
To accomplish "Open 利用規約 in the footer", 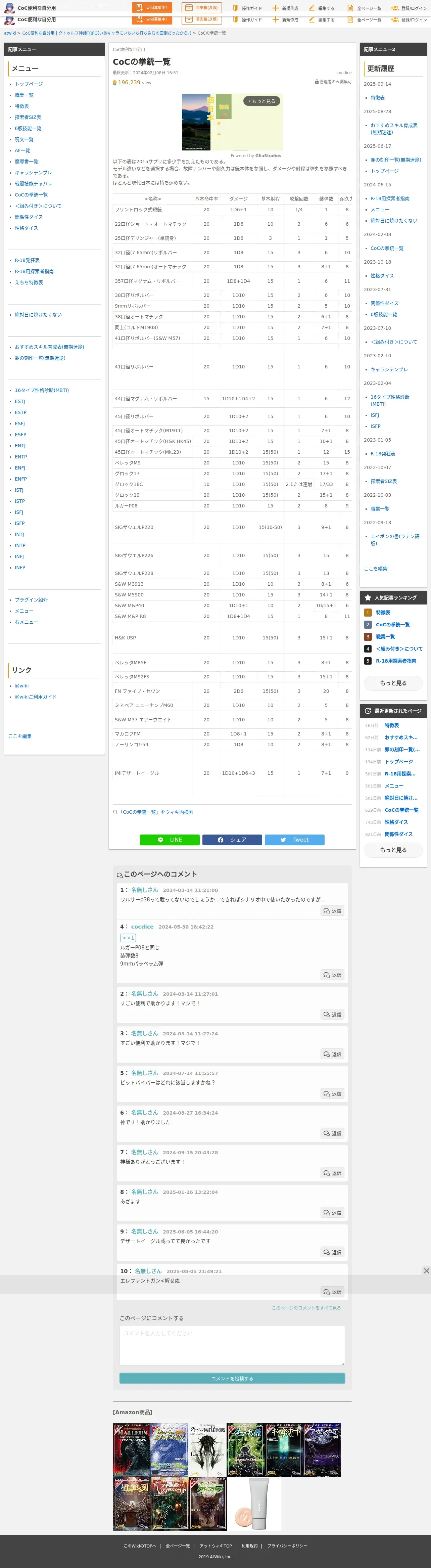I will tap(250, 1546).
